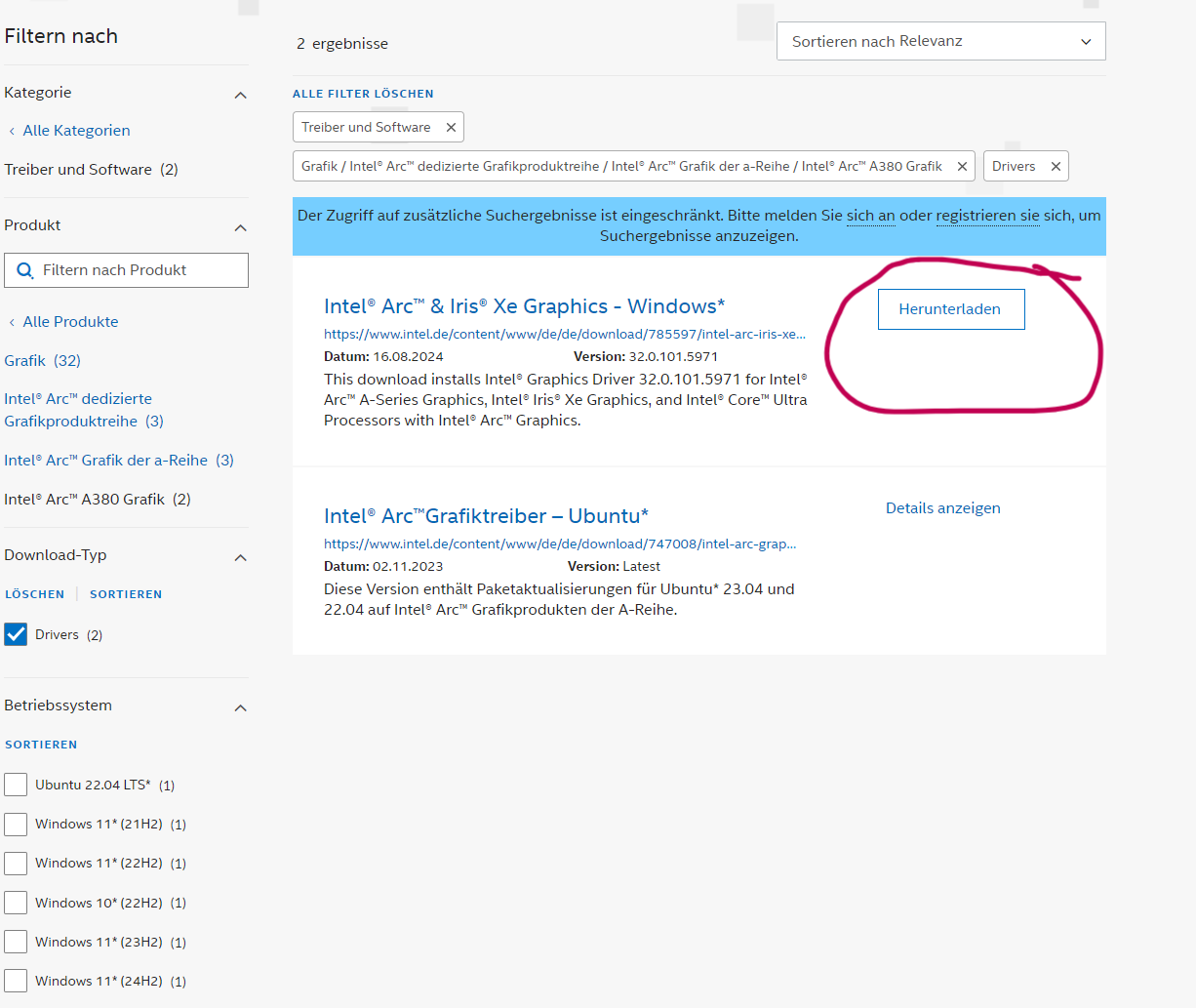This screenshot has height=1008, width=1196.
Task: Remove the Intel Arc A380 Grafik filter chip
Action: 962,167
